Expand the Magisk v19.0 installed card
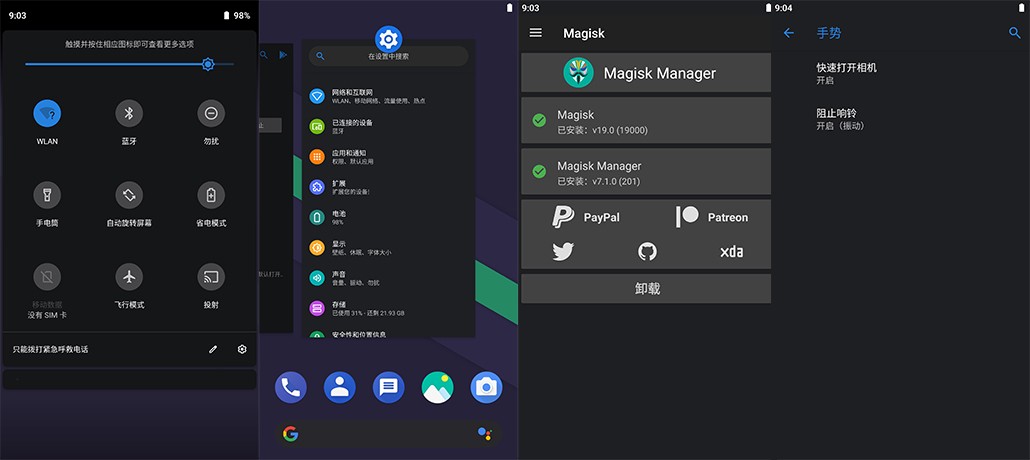 pos(646,120)
